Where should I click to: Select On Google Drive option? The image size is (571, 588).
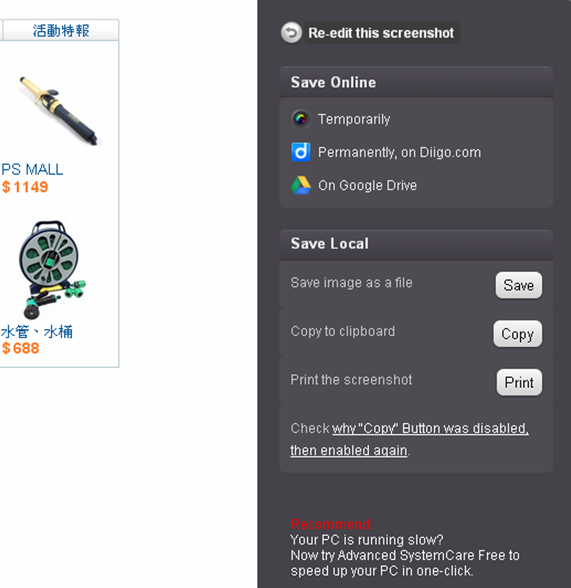367,185
